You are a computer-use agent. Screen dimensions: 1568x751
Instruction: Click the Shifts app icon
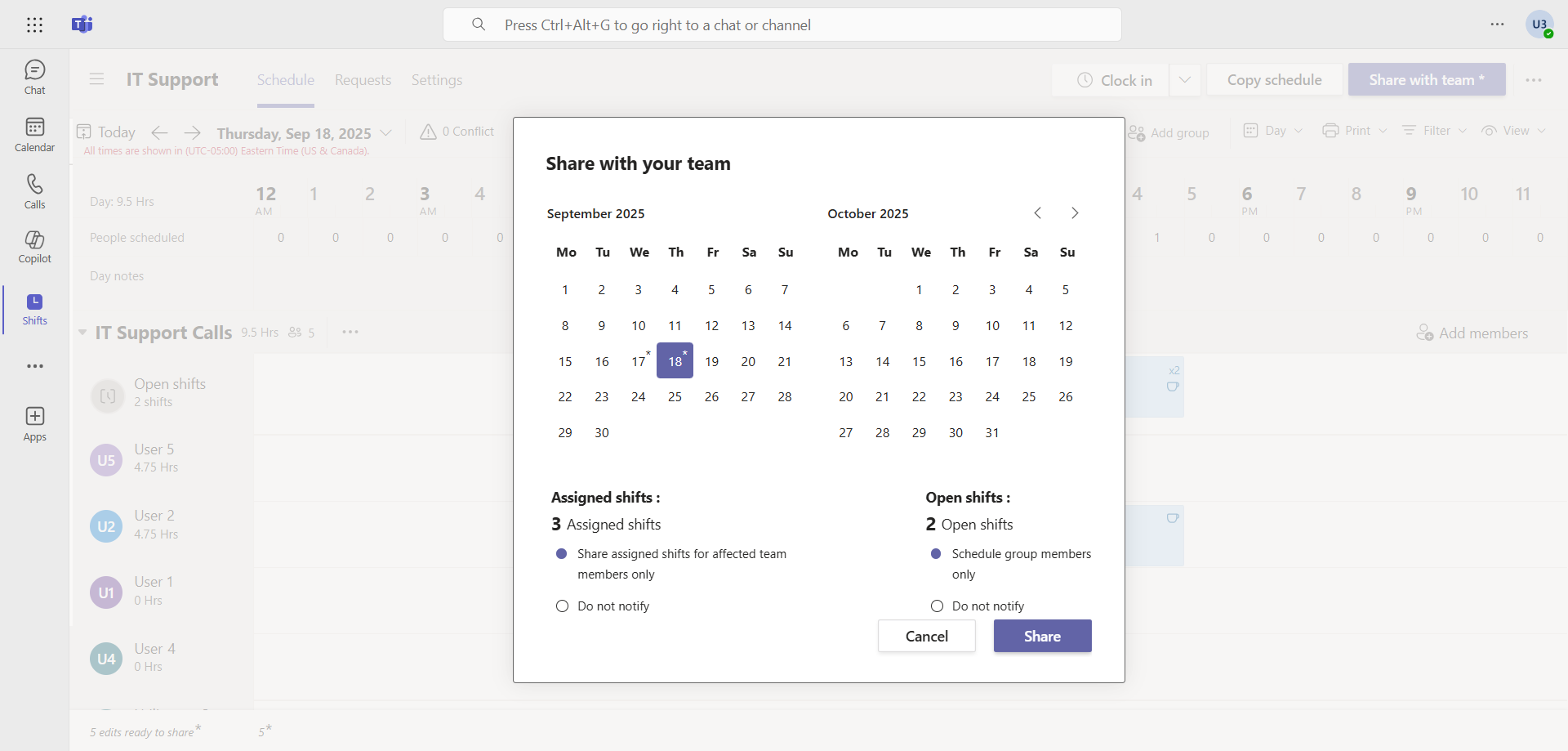pyautogui.click(x=34, y=309)
